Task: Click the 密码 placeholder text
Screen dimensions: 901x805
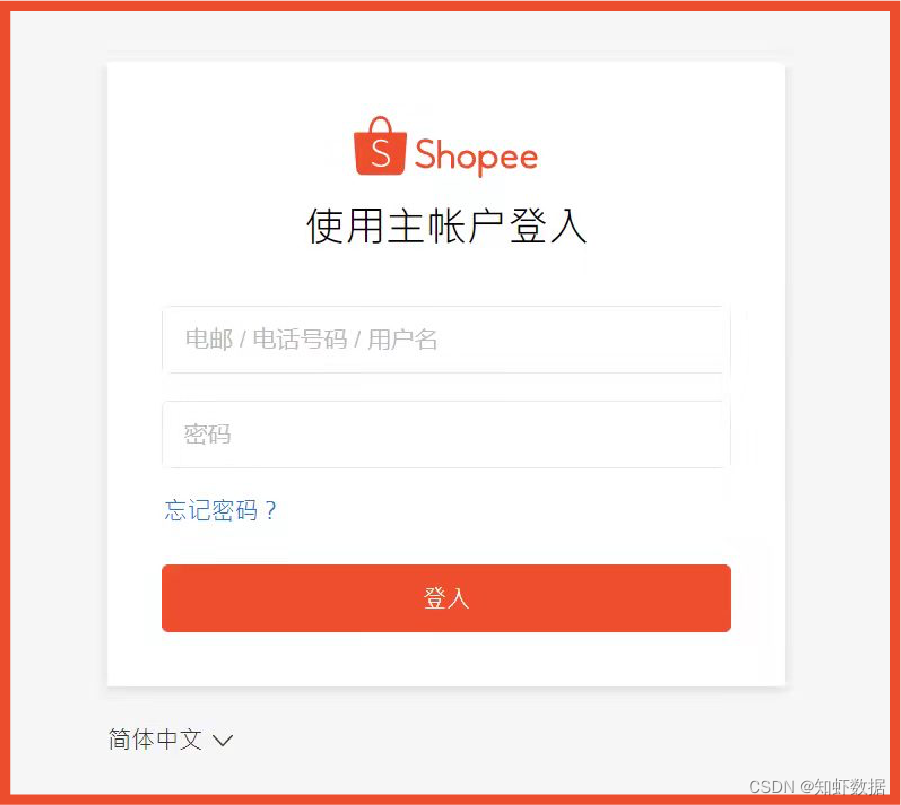Action: [207, 434]
